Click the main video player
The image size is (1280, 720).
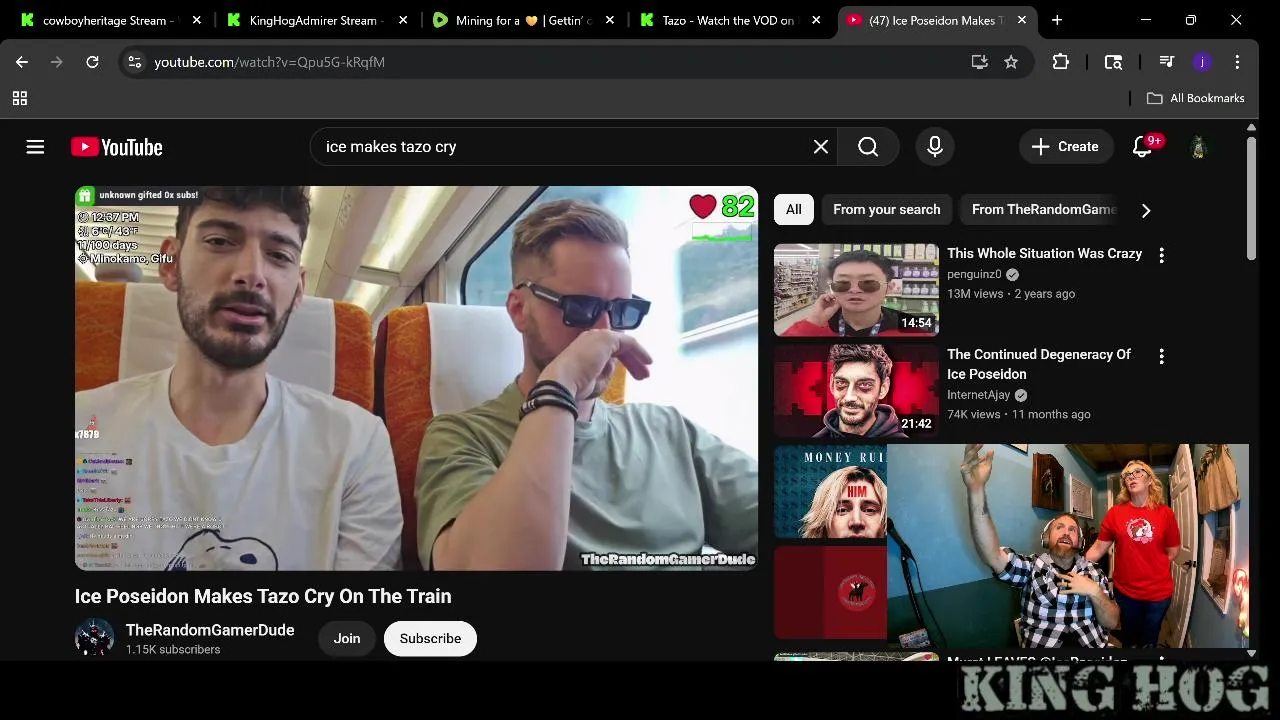point(416,378)
